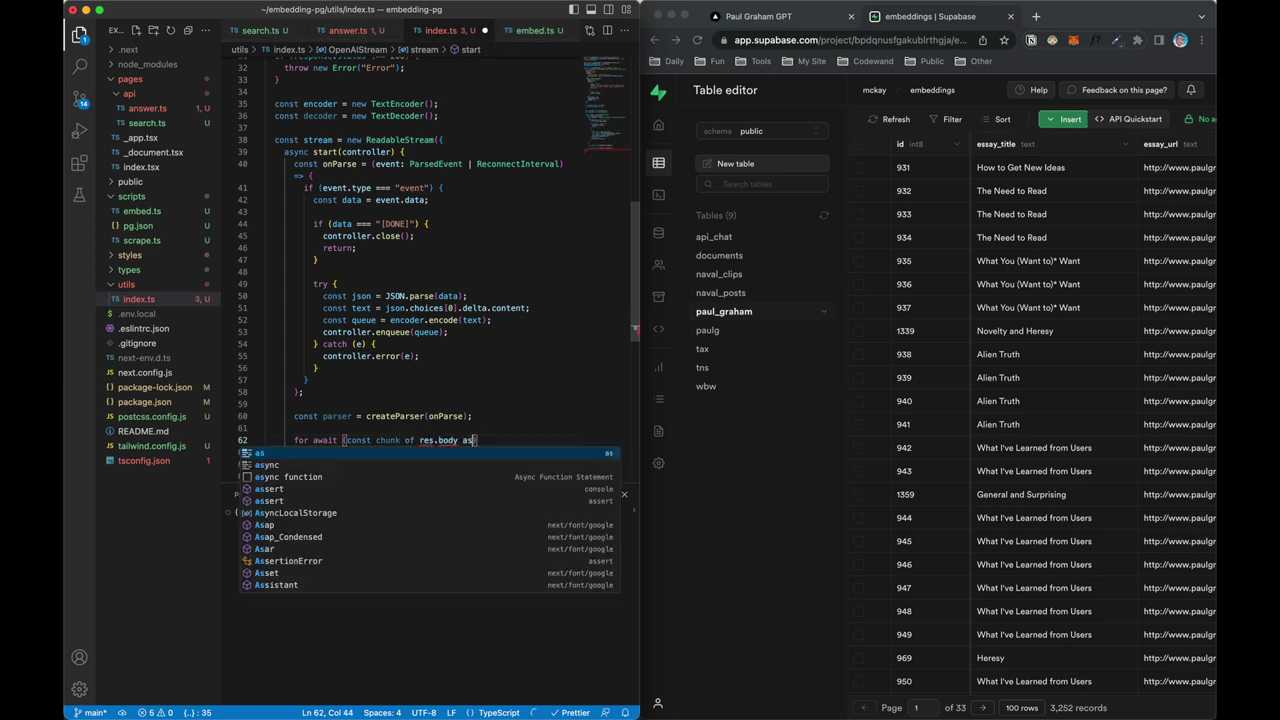
Task: Open Extensions view in VS Code activity bar
Action: point(80,163)
